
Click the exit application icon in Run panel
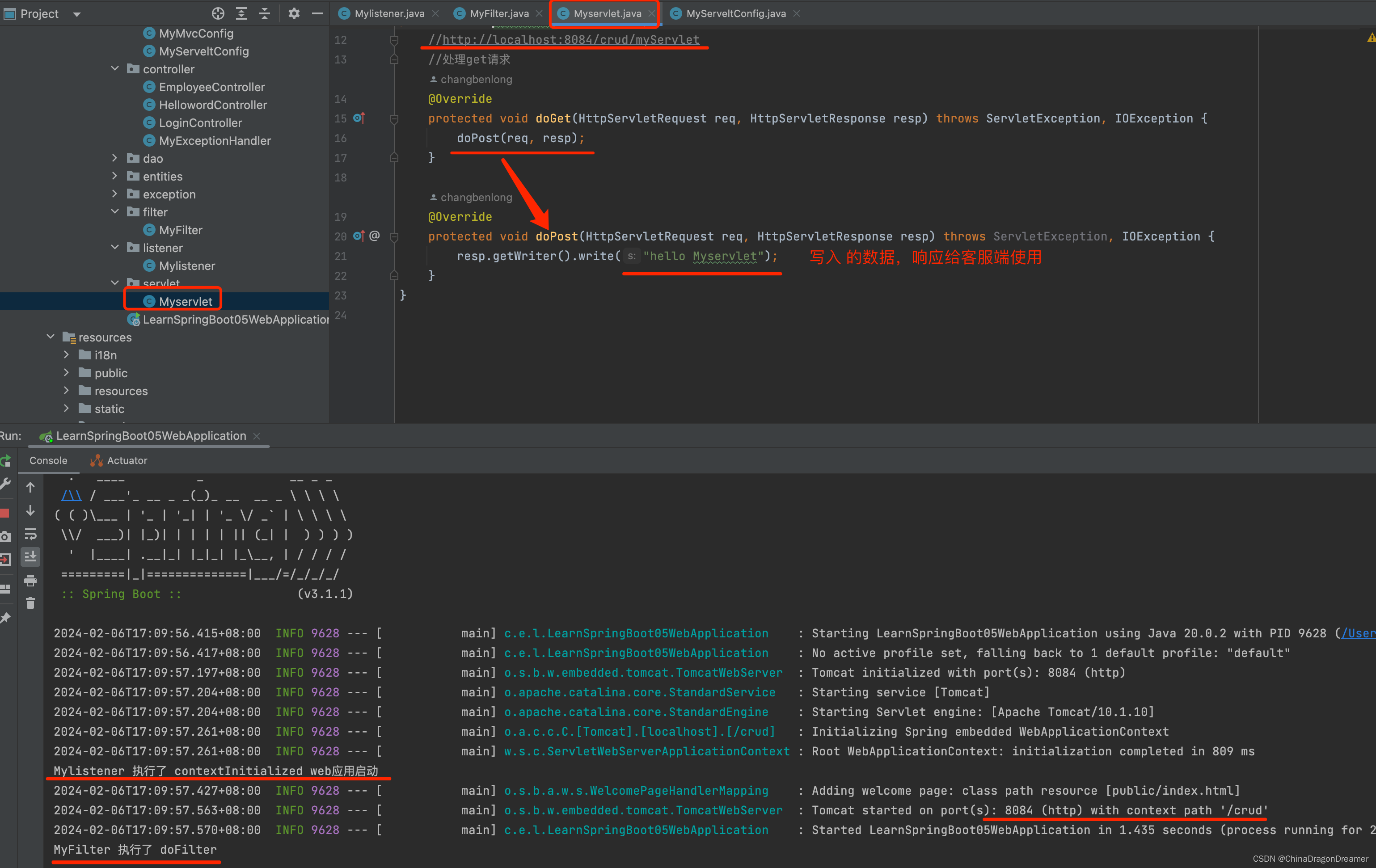6,560
